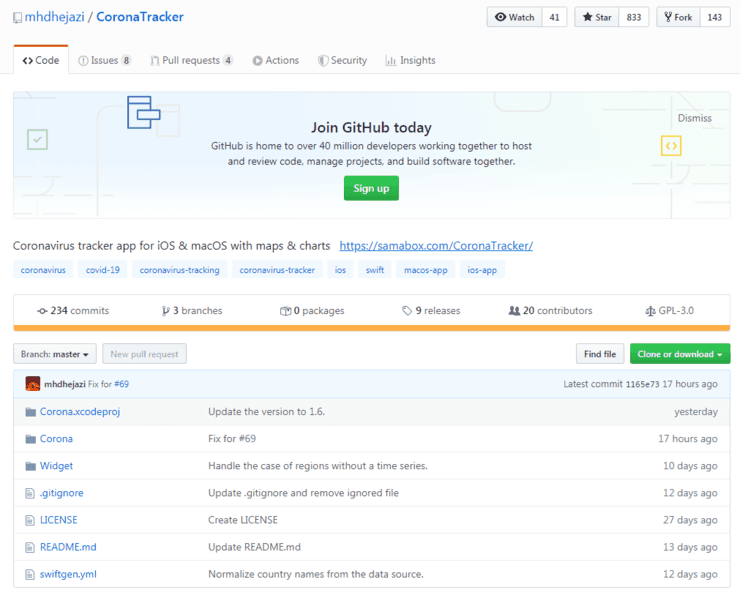Go to mhdhejazi owner profile link
The image size is (740, 590).
tap(54, 17)
